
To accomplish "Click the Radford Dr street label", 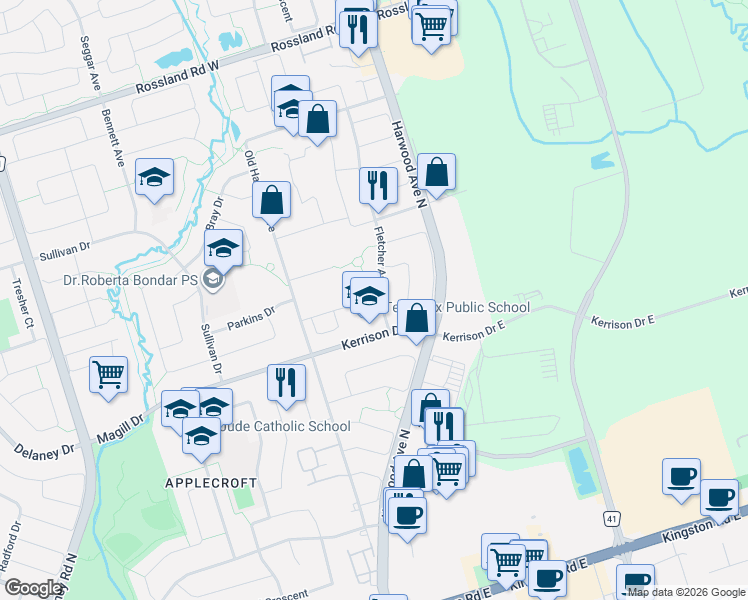I will (10, 547).
